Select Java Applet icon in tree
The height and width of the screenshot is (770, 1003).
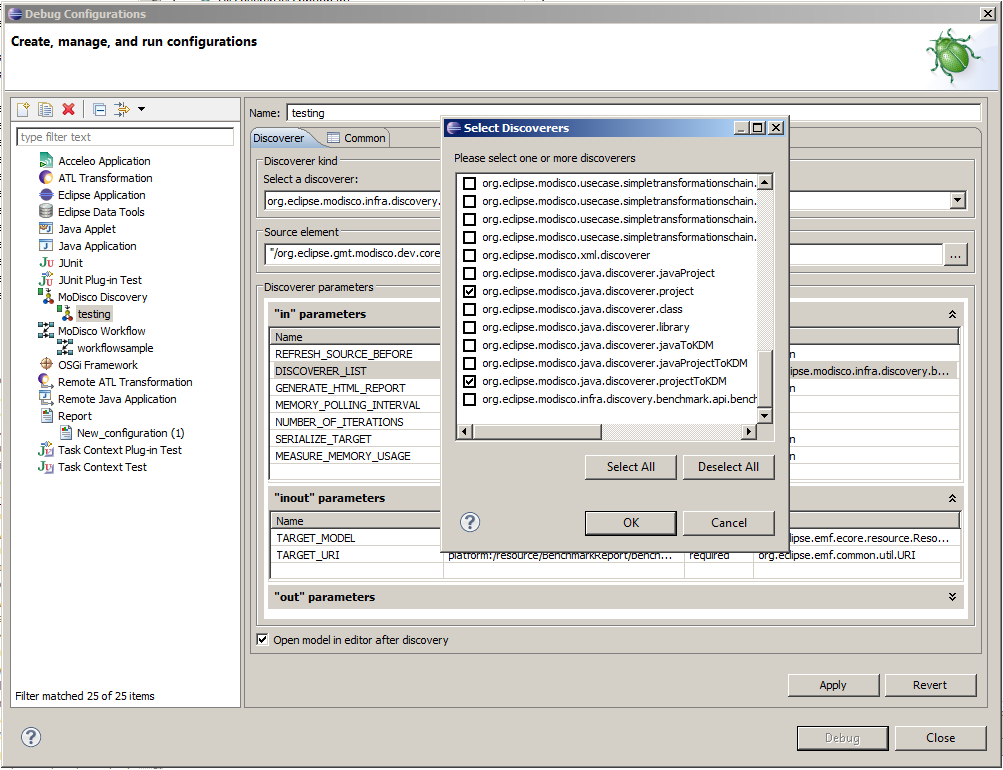(46, 228)
